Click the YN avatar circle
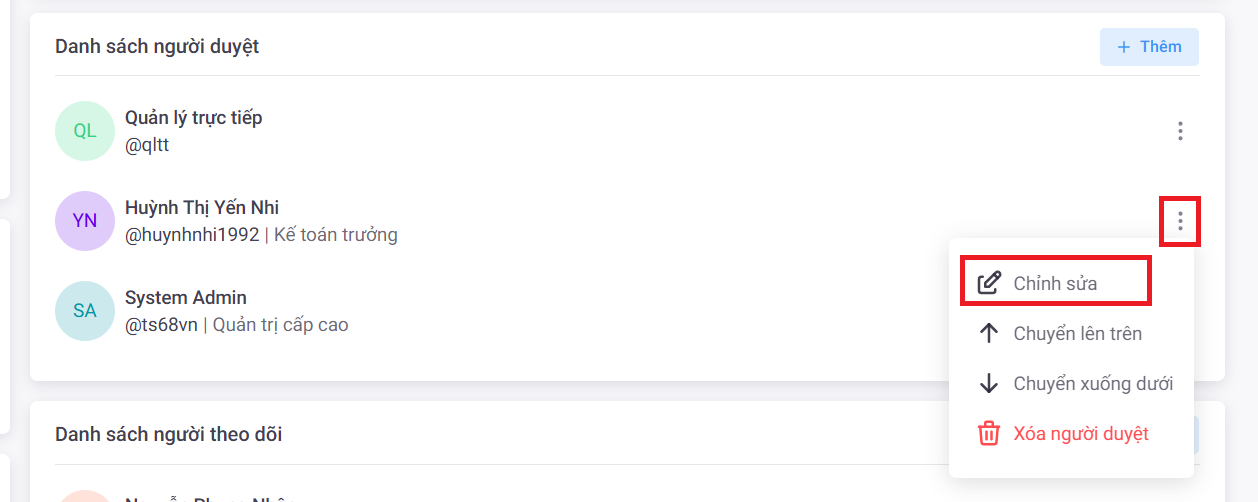The width and height of the screenshot is (1258, 502). tap(85, 221)
